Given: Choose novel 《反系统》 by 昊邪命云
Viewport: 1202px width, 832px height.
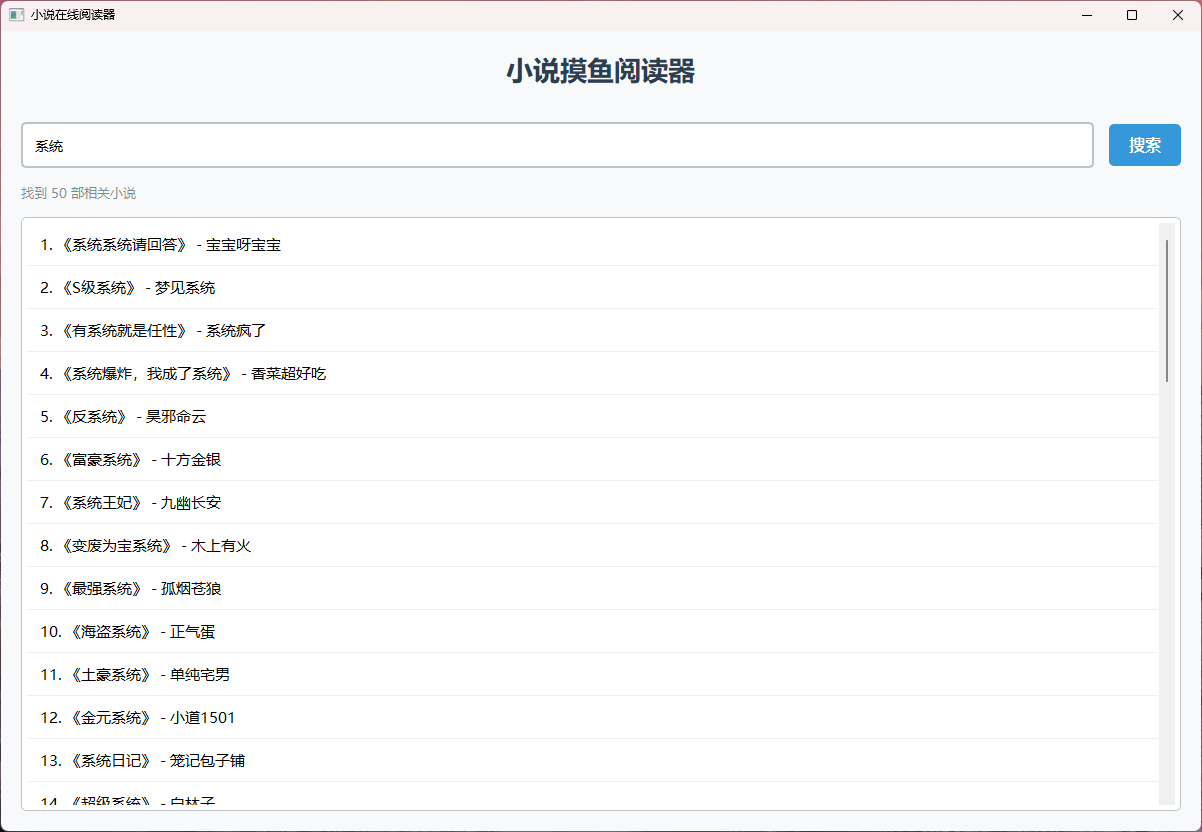Looking at the screenshot, I should pyautogui.click(x=123, y=417).
